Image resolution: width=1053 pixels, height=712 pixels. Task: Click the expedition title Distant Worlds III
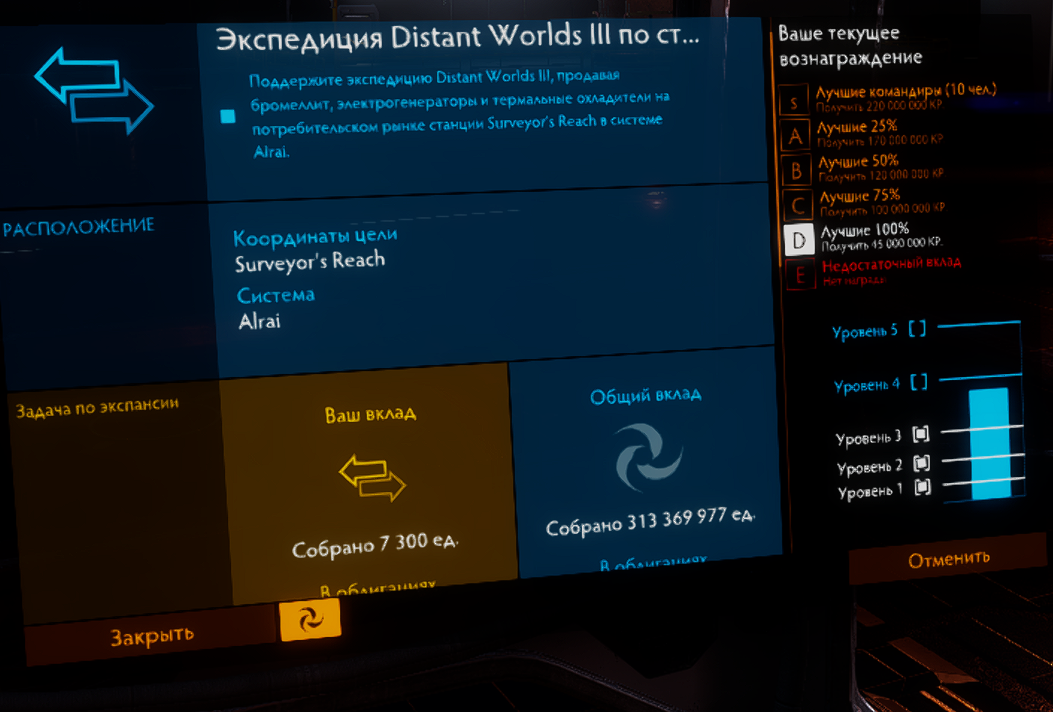pyautogui.click(x=458, y=36)
